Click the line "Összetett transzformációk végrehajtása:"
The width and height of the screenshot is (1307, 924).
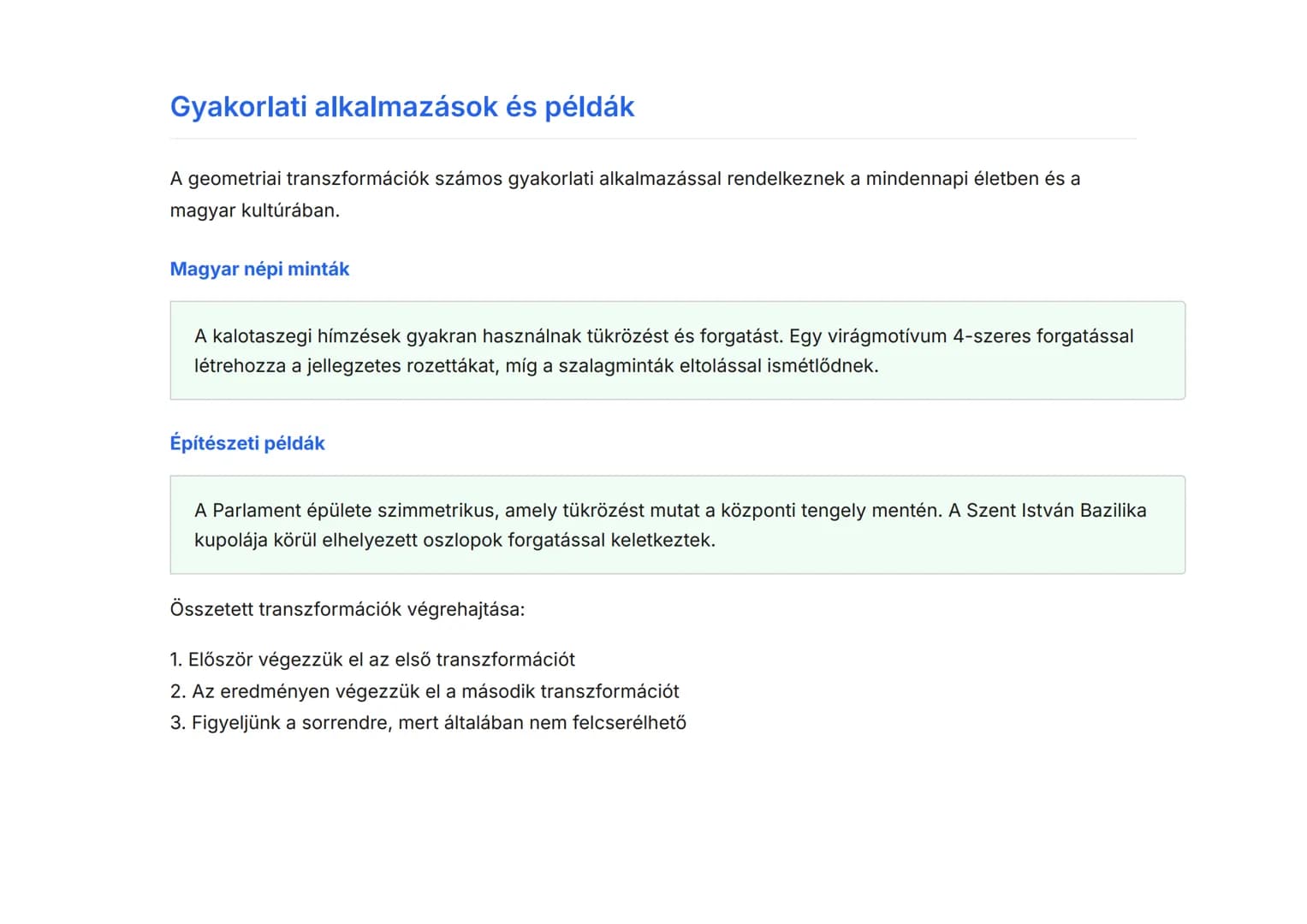347,609
